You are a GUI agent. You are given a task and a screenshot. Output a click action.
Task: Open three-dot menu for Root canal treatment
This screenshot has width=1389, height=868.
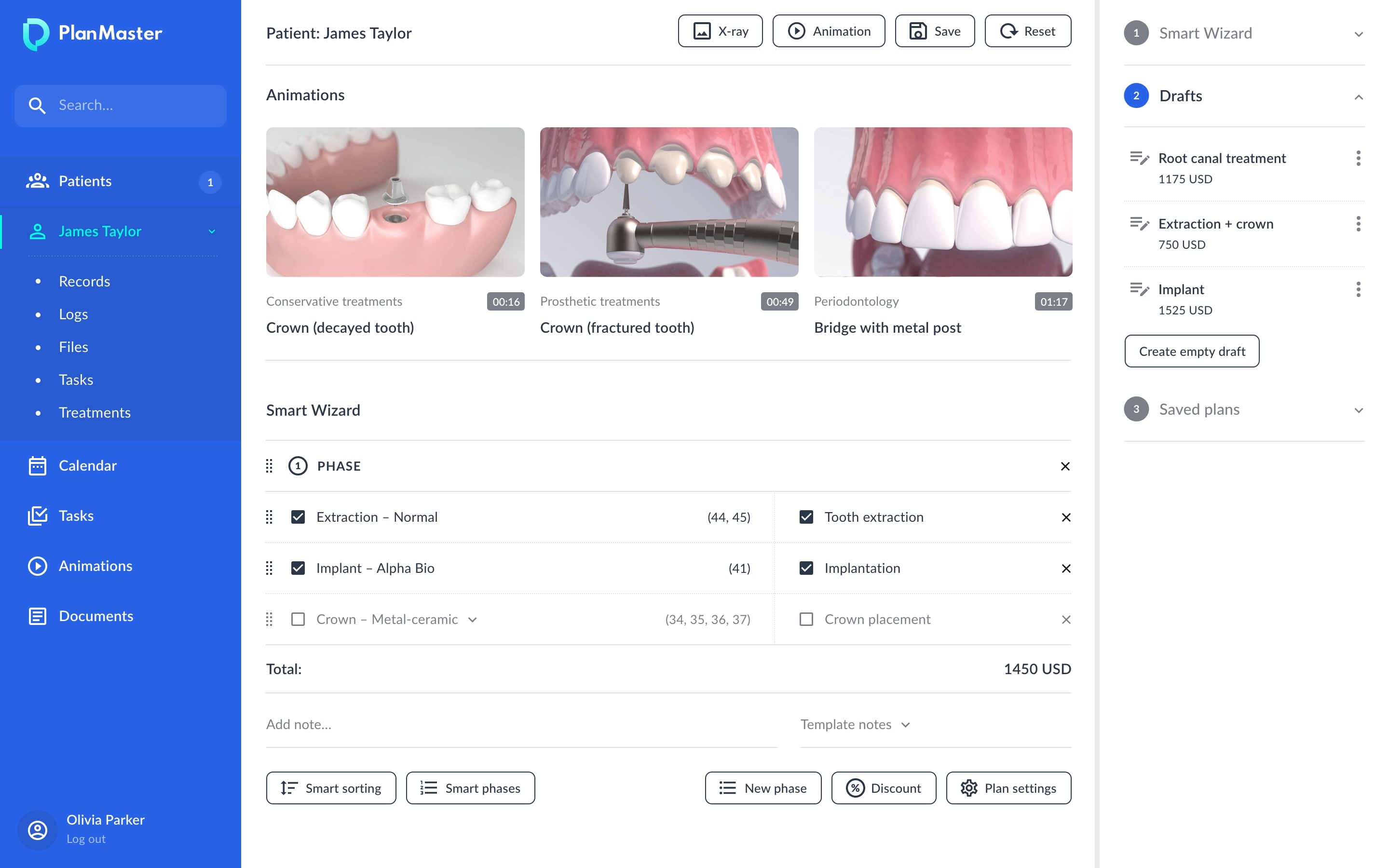tap(1358, 159)
